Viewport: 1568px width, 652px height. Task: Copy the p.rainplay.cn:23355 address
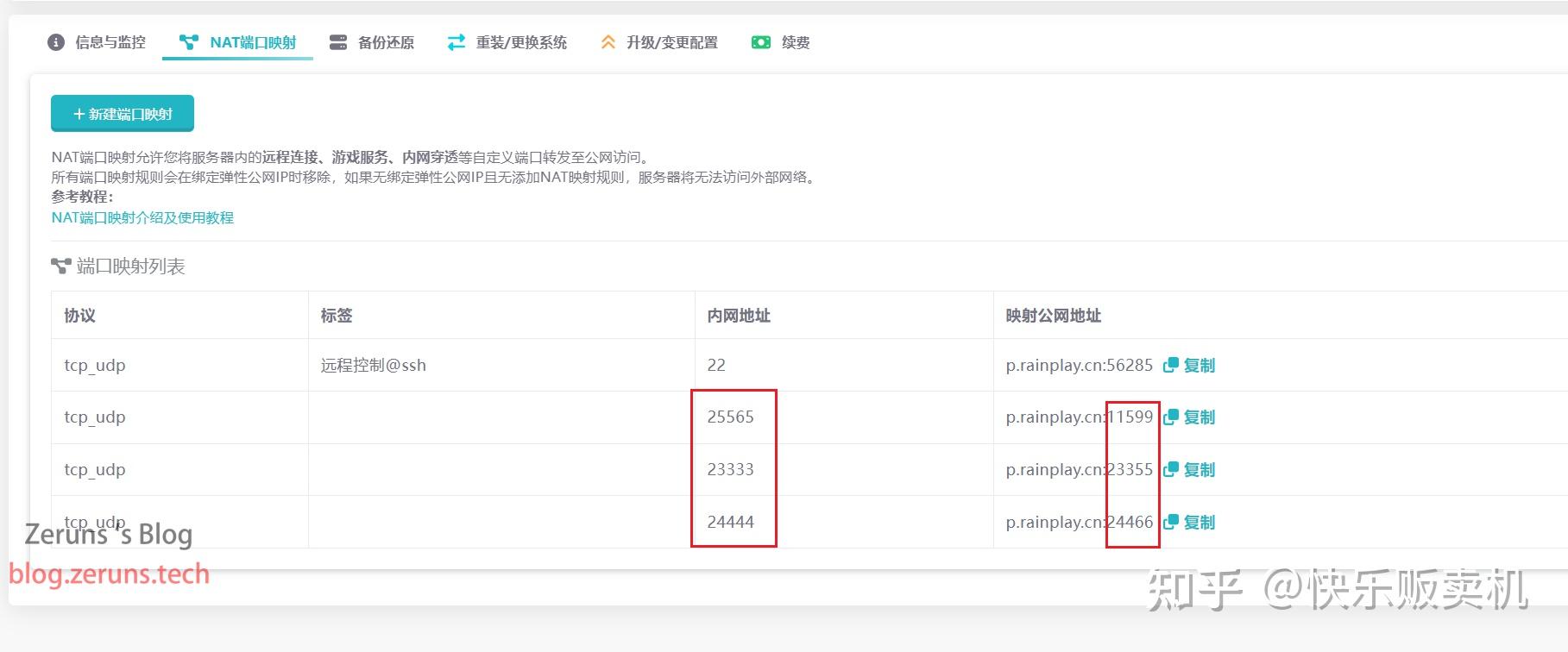tap(1189, 469)
